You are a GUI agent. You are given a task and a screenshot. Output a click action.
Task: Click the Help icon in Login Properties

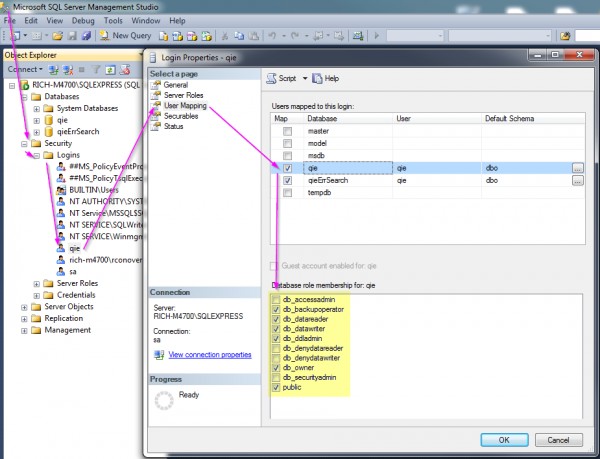[317, 78]
